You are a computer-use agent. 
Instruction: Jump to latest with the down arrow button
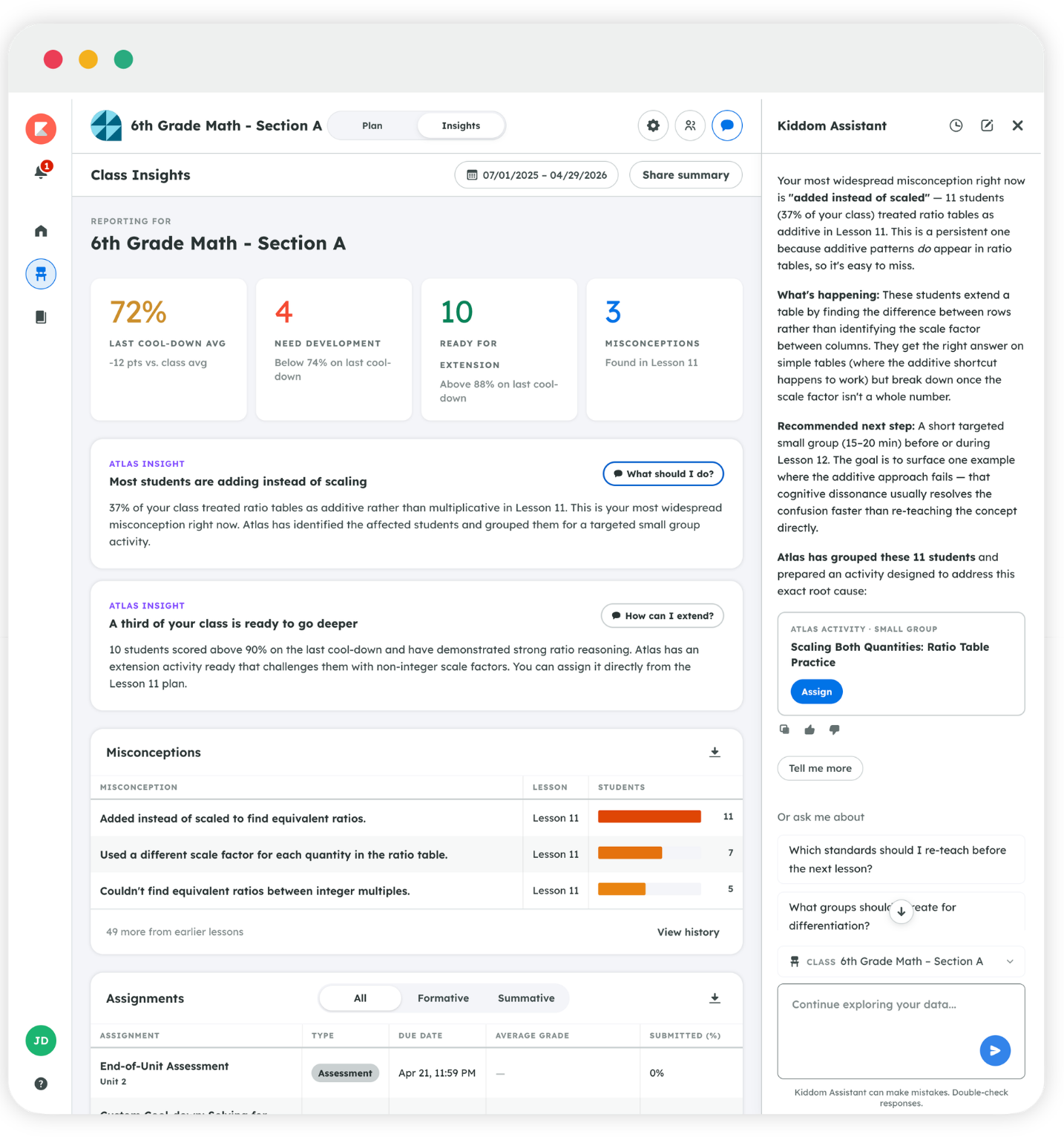901,911
